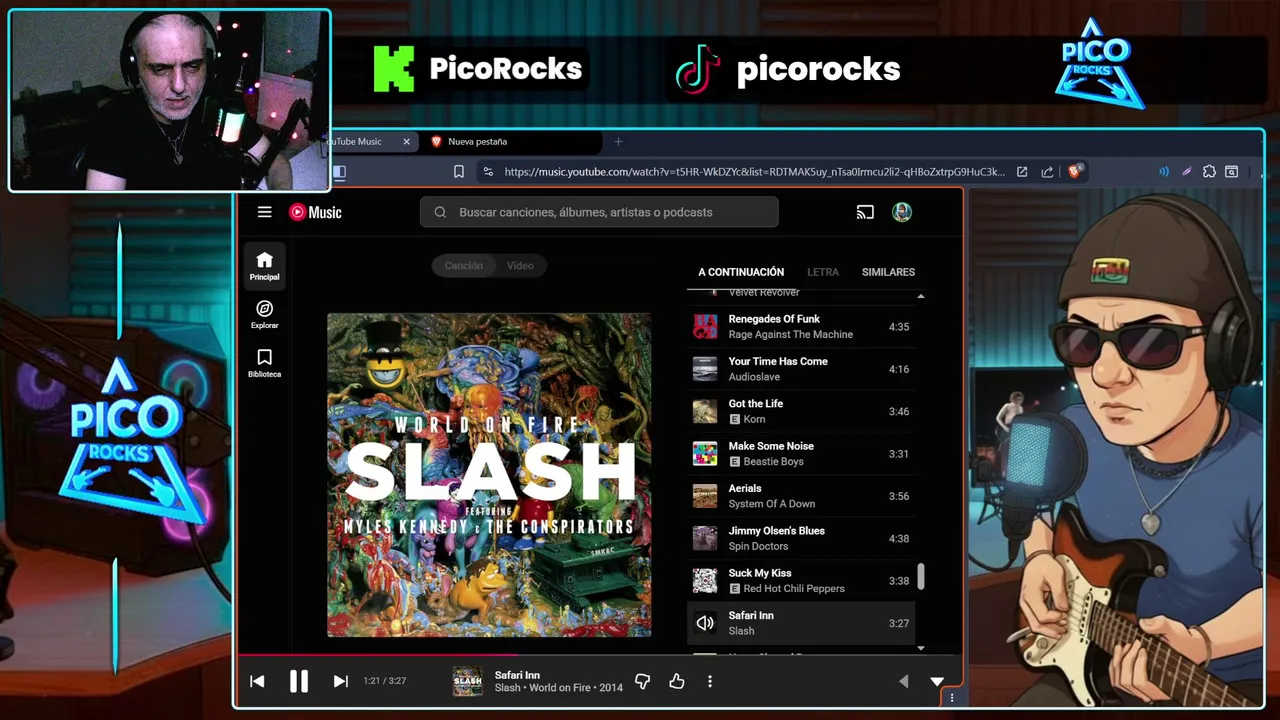1280x720 pixels.
Task: Skip to the next track
Action: tap(340, 681)
